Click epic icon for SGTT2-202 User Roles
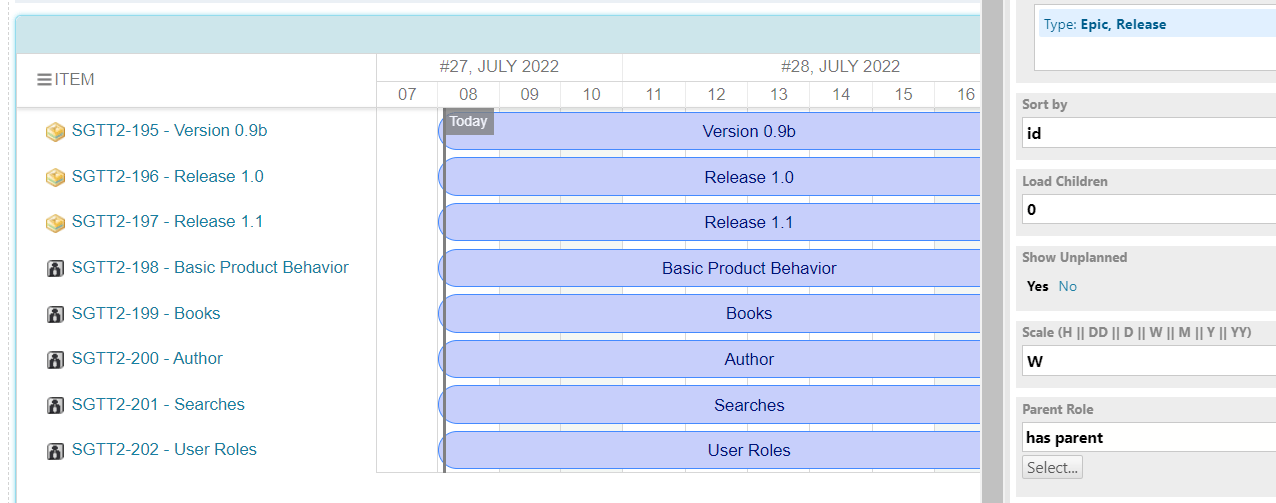The height and width of the screenshot is (503, 1276). click(56, 451)
